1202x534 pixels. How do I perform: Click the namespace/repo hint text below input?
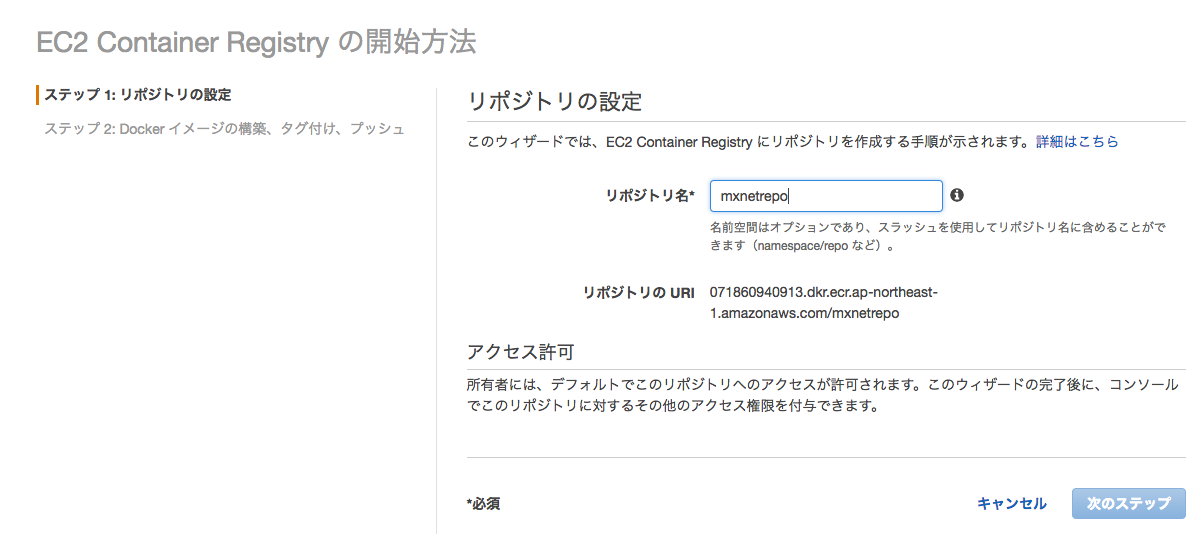pyautogui.click(x=938, y=236)
